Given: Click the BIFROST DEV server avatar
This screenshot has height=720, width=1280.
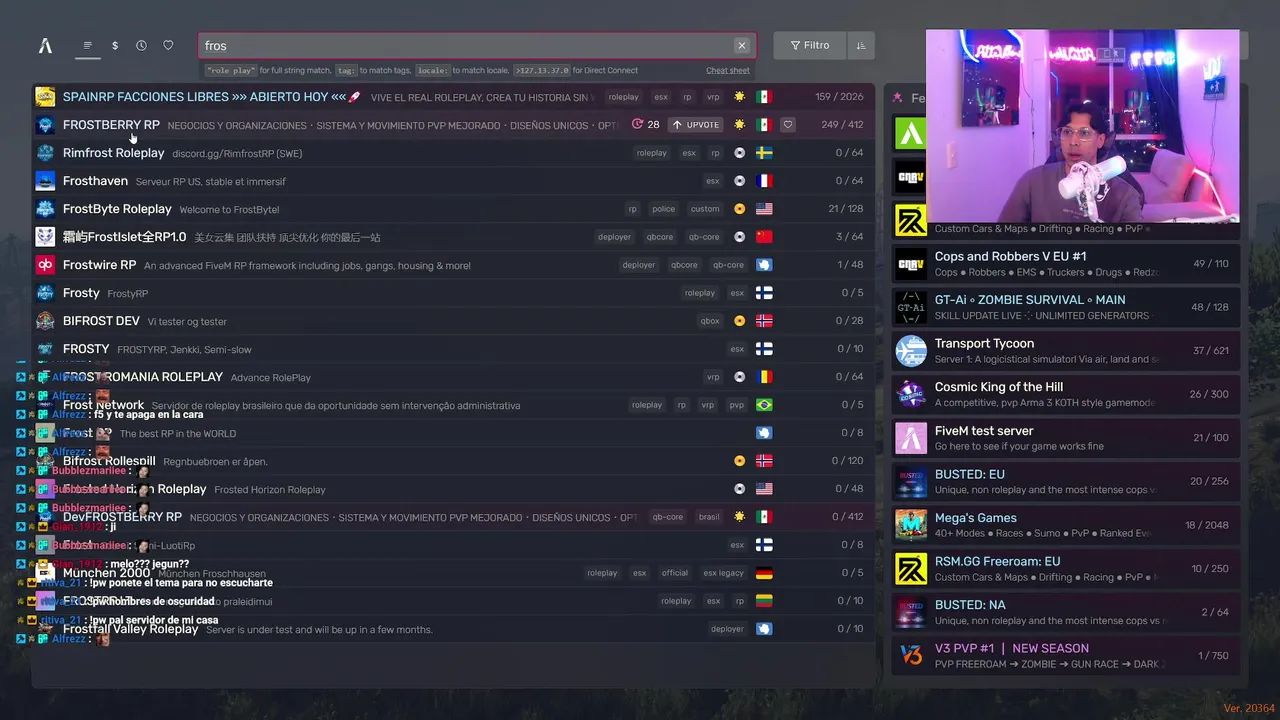Looking at the screenshot, I should (45, 321).
